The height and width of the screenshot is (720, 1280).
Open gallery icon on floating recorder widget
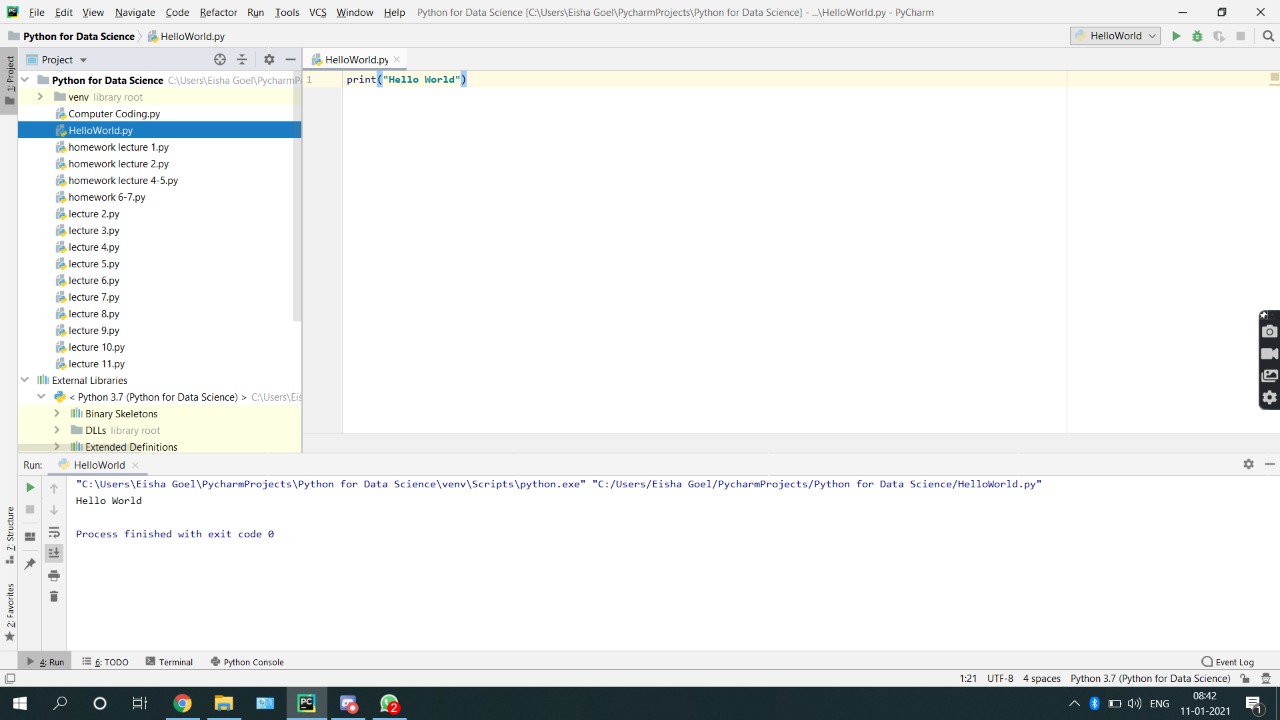tap(1269, 376)
